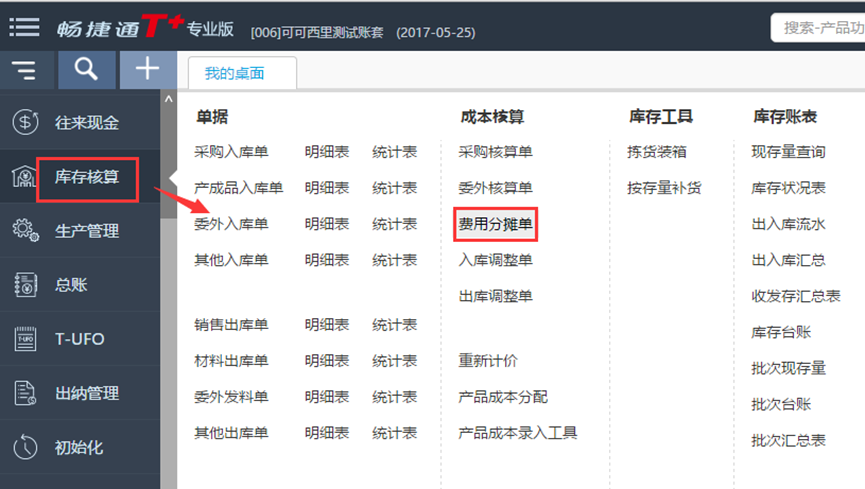Open 产品成本分配
Screen dimensions: 865x489
pyautogui.click(x=503, y=397)
